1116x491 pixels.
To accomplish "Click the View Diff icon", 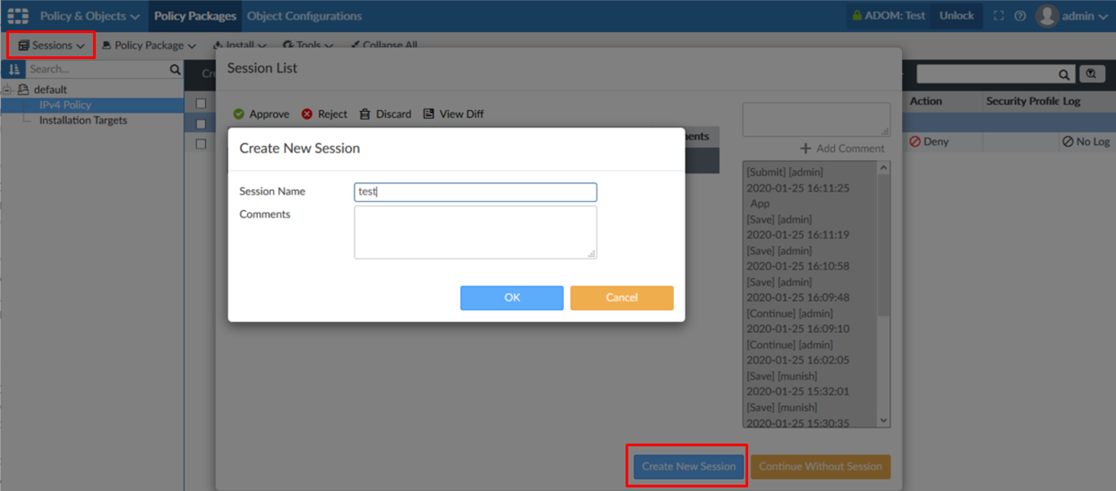I will click(x=429, y=114).
